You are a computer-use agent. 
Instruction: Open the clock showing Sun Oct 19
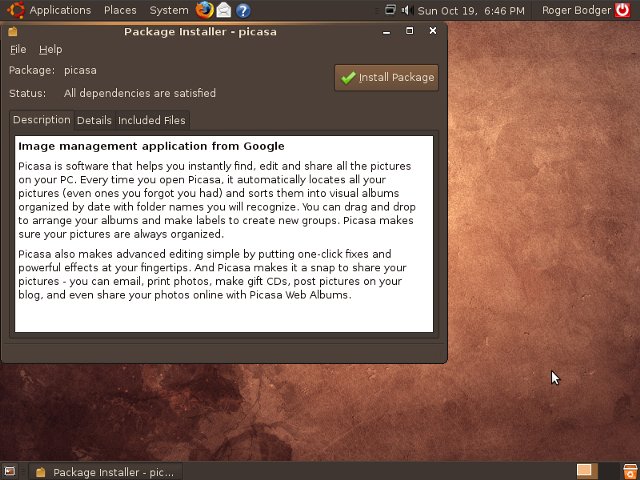click(471, 11)
